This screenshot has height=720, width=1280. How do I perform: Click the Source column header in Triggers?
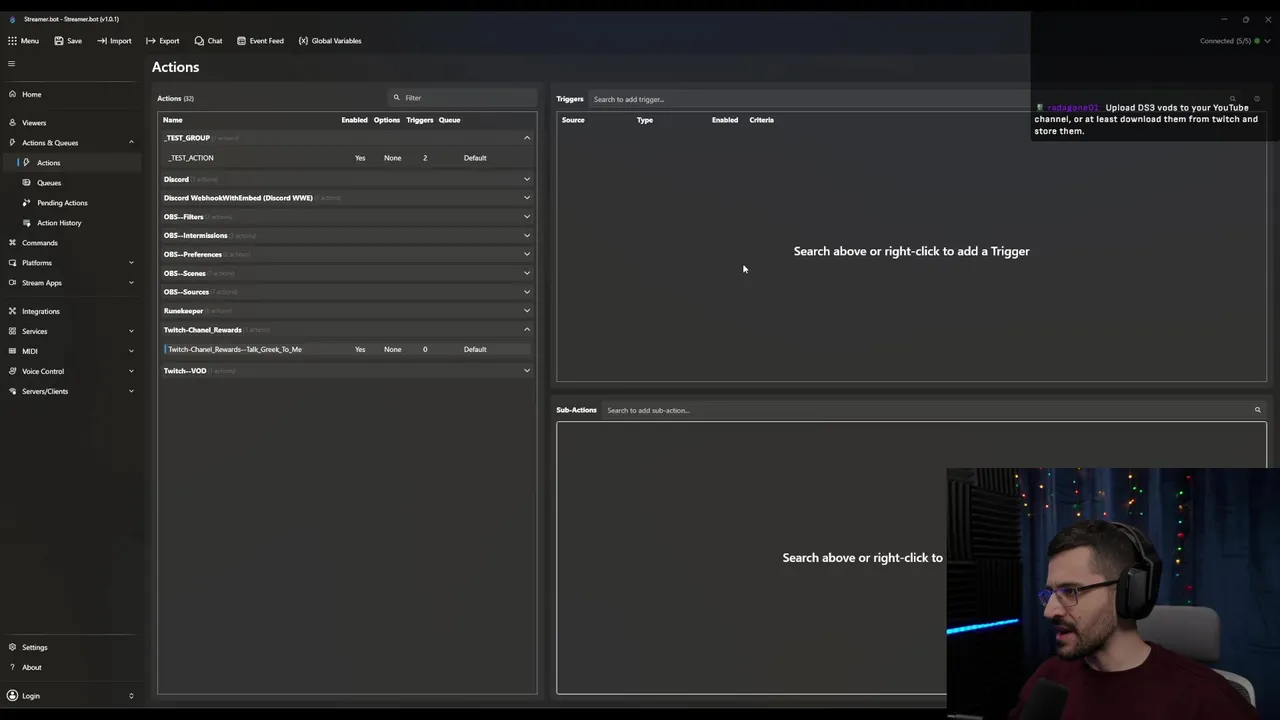coord(573,120)
